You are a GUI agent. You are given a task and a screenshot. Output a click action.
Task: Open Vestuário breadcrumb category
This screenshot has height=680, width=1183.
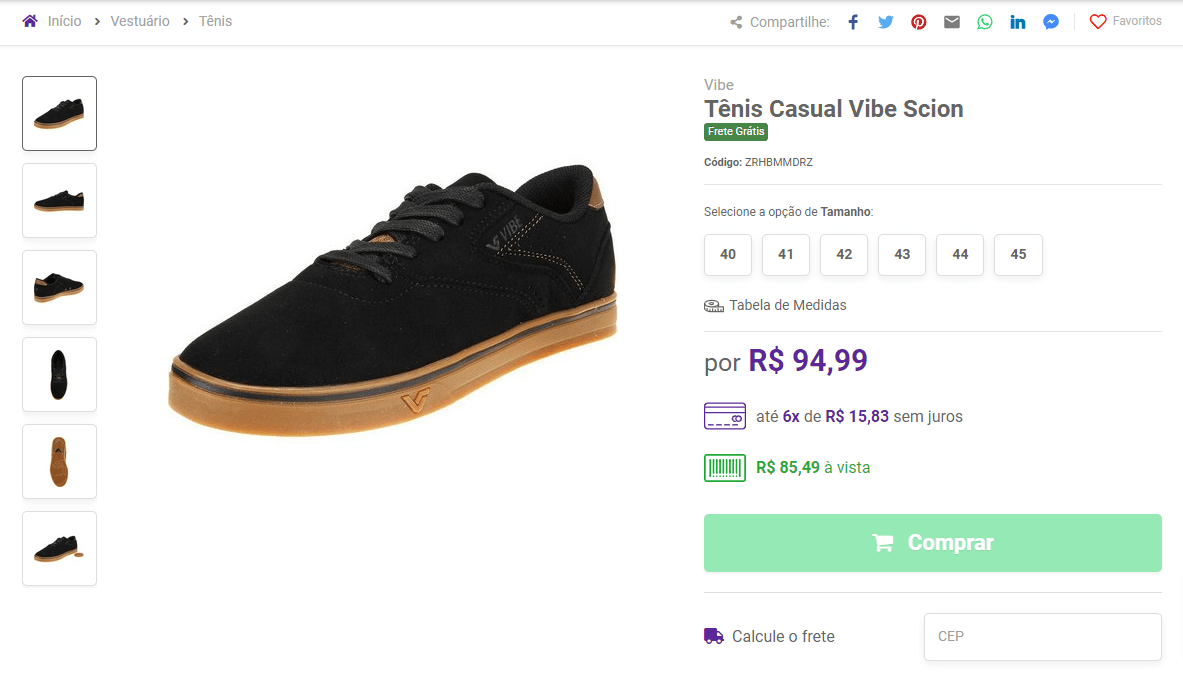click(140, 21)
